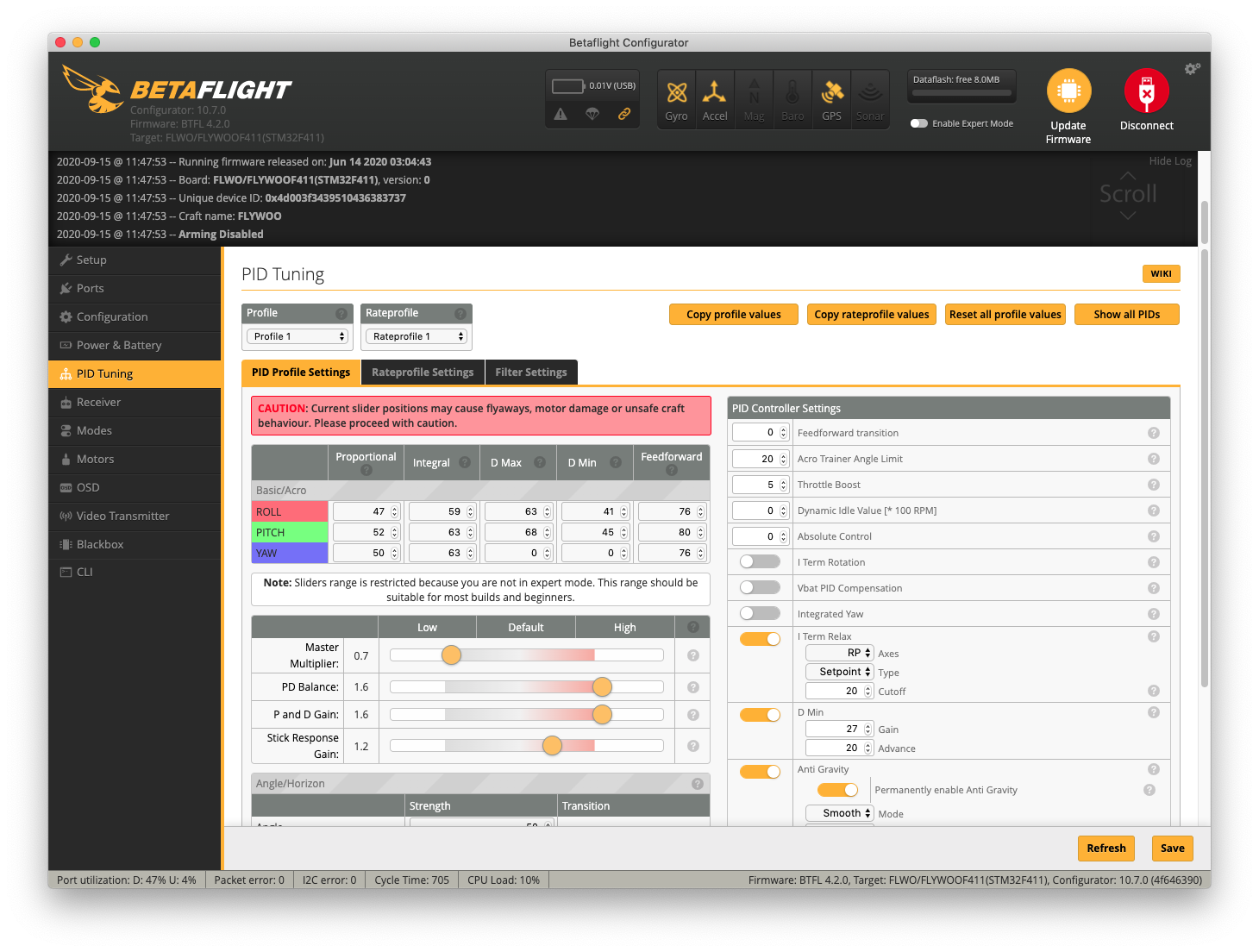Enable Expert Mode toggle
Screen dimensions: 1259x952
919,123
